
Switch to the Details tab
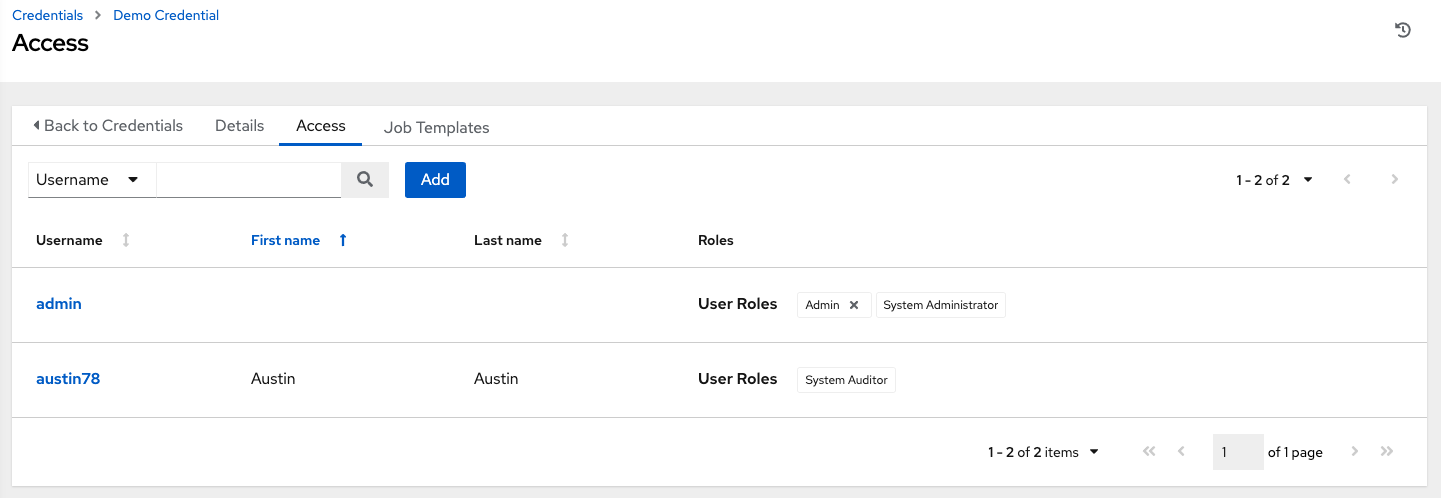(240, 126)
